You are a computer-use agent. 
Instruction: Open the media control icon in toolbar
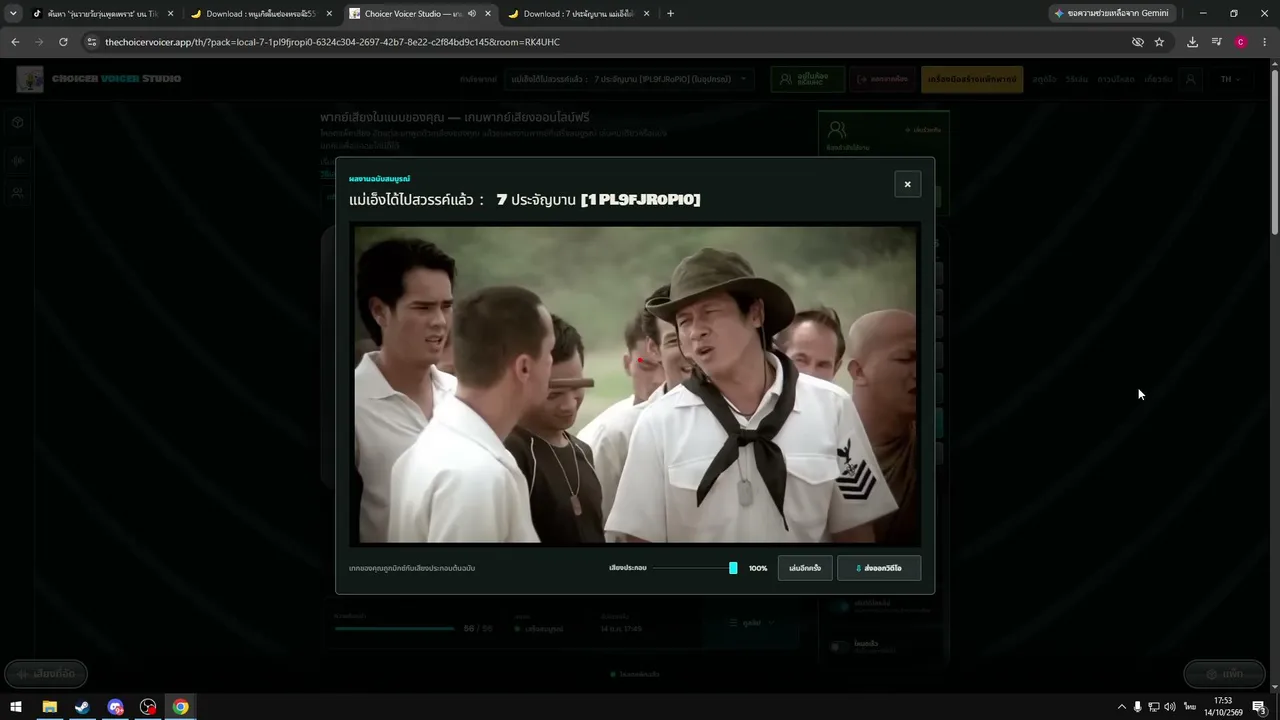point(1216,42)
